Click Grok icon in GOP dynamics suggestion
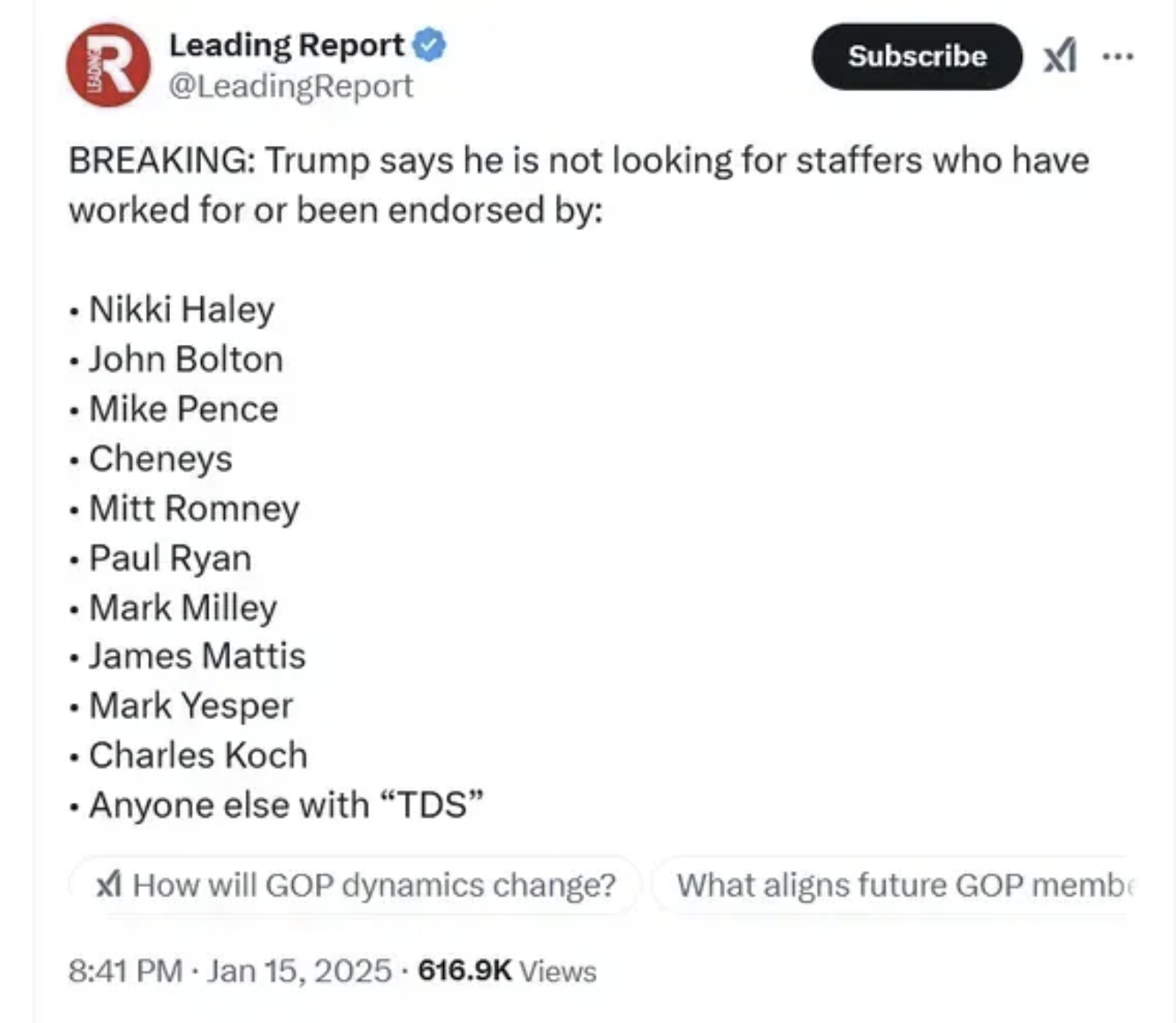The image size is (1176, 1023). 109,885
